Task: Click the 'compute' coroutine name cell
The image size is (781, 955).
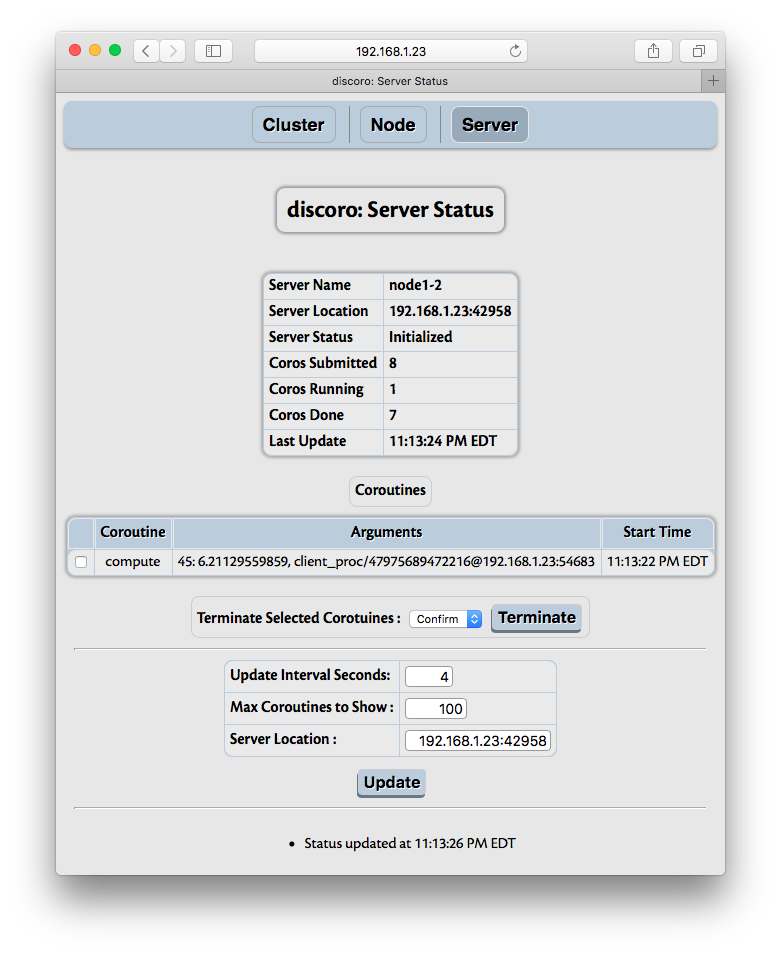Action: pos(133,562)
